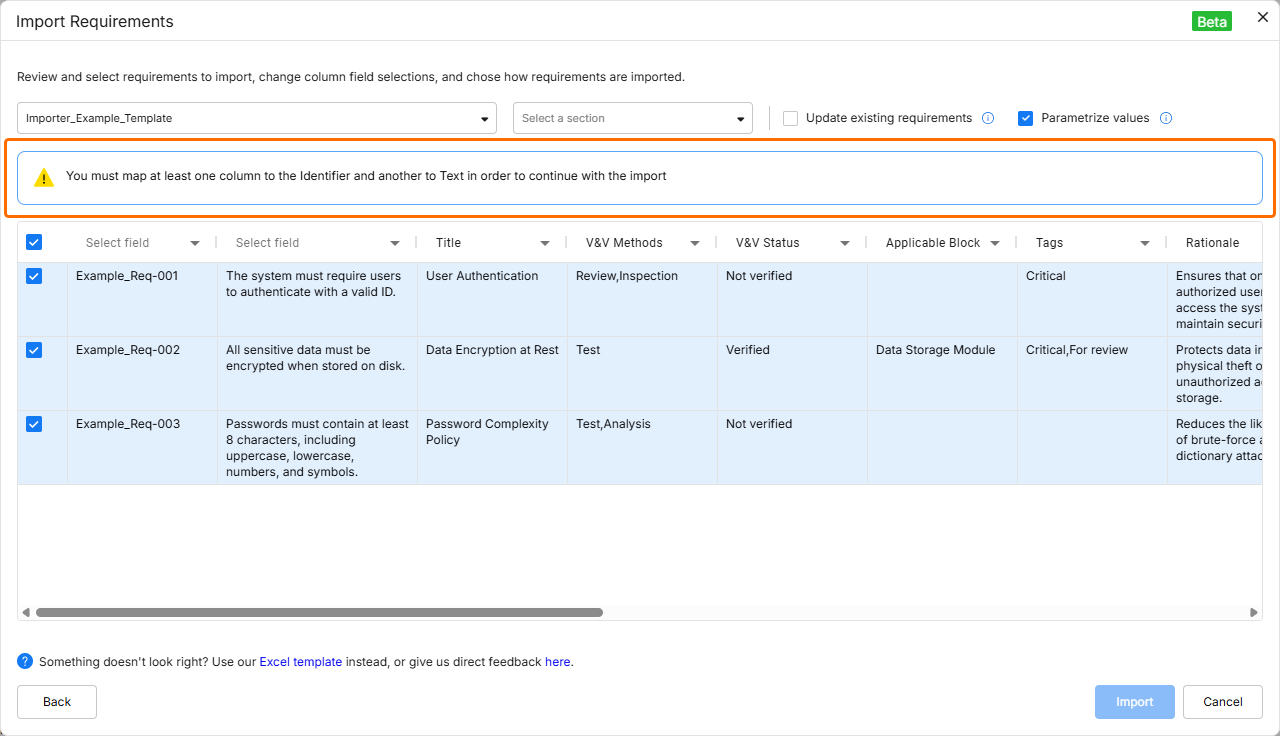Click the info icon next to Update existing requirements
Image resolution: width=1280 pixels, height=736 pixels.
988,118
